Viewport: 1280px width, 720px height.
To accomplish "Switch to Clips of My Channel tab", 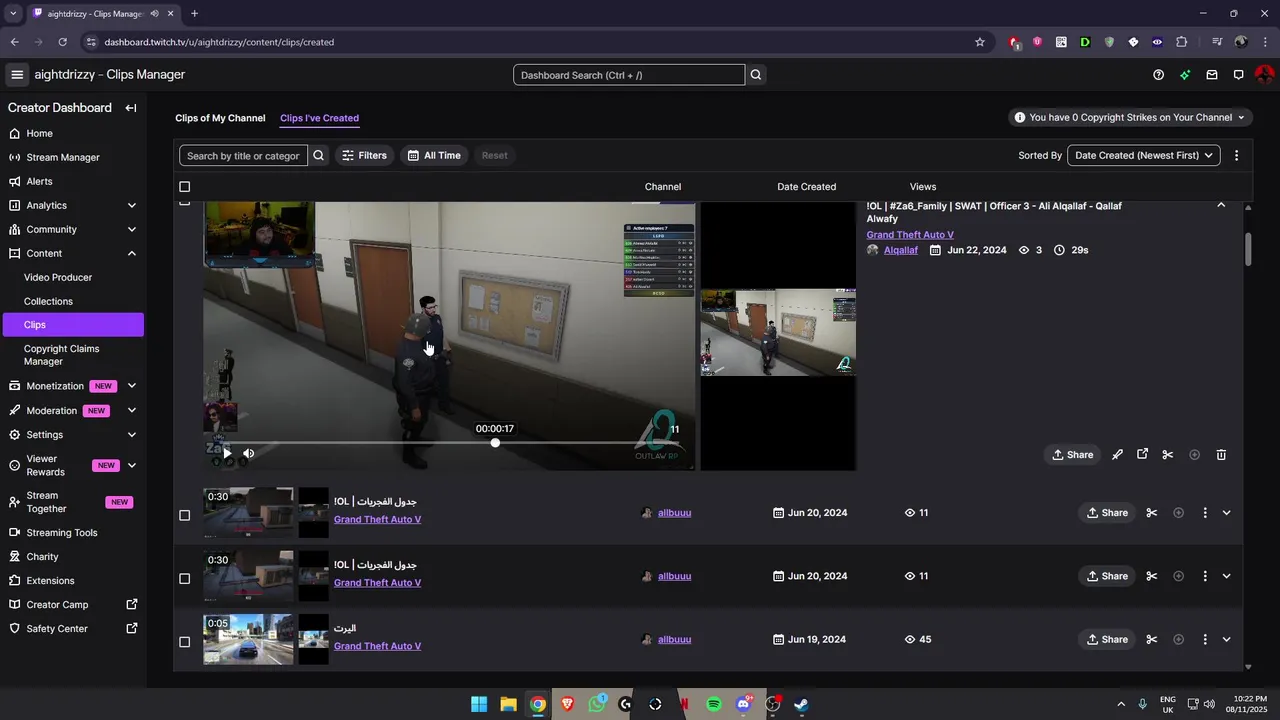I will 220,118.
